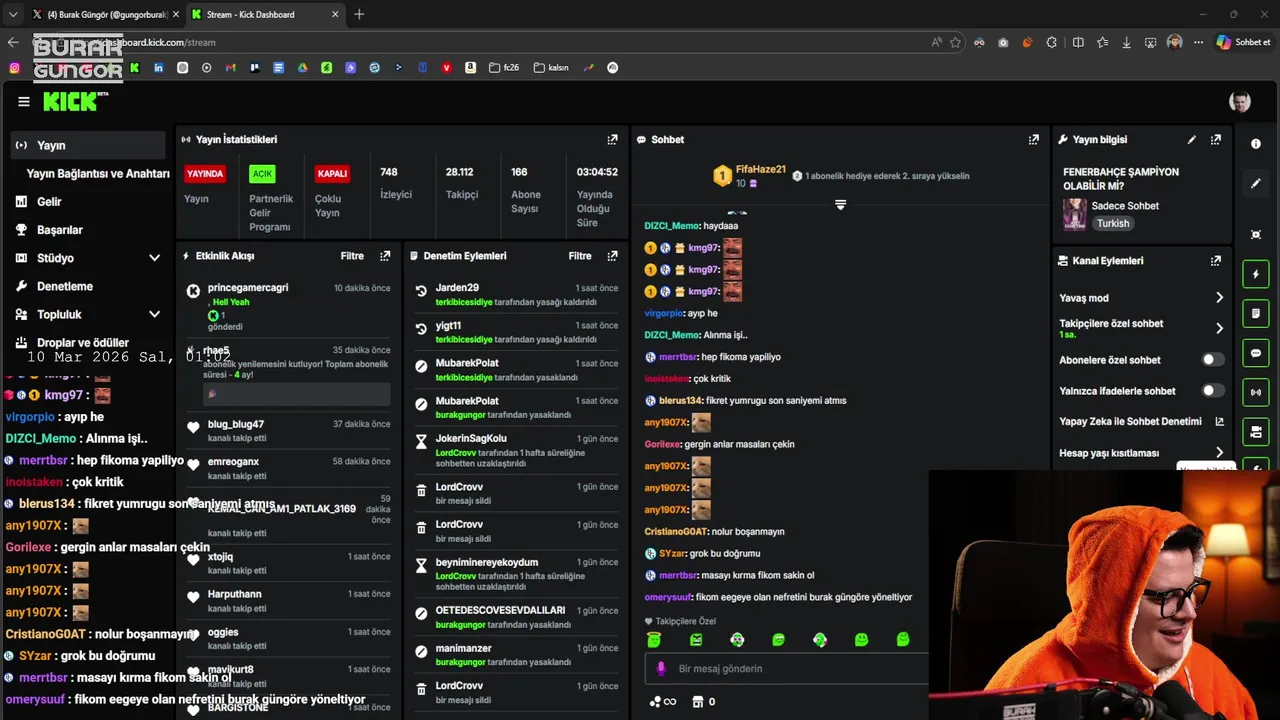Click the green document icon in right sidebar
The height and width of the screenshot is (720, 1280).
[x=1256, y=314]
